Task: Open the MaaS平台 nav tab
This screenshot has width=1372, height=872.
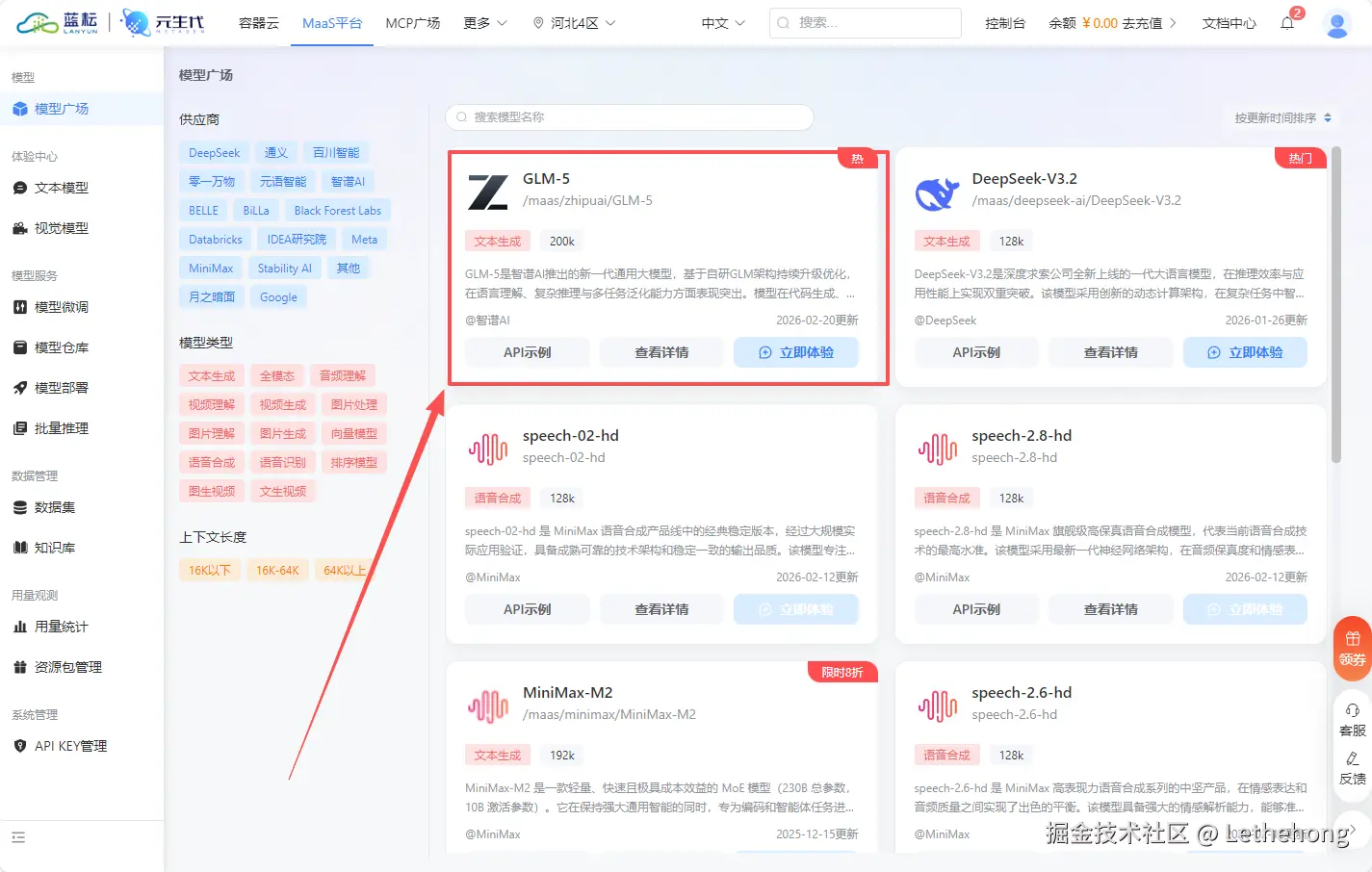Action: (332, 23)
